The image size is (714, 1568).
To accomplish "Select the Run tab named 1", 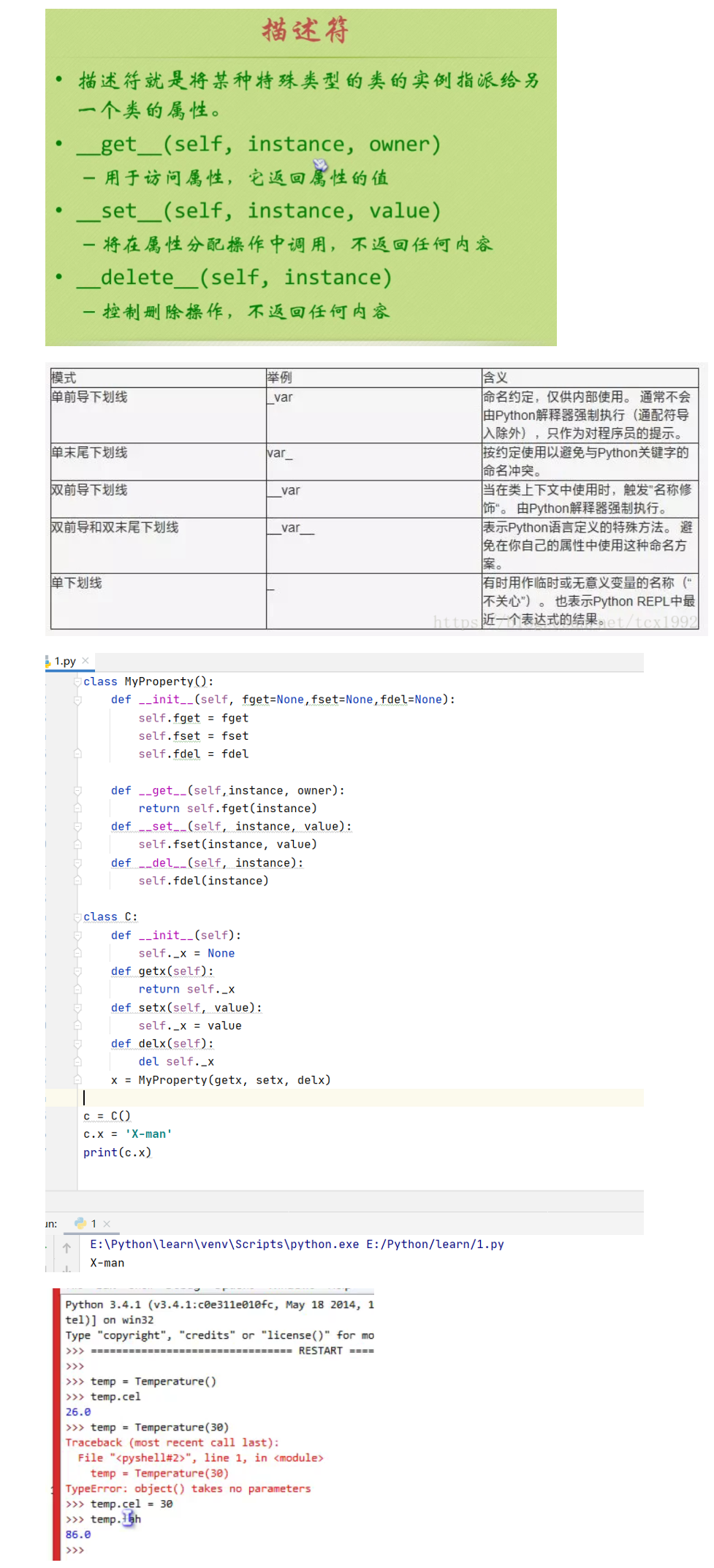I will point(94,1223).
